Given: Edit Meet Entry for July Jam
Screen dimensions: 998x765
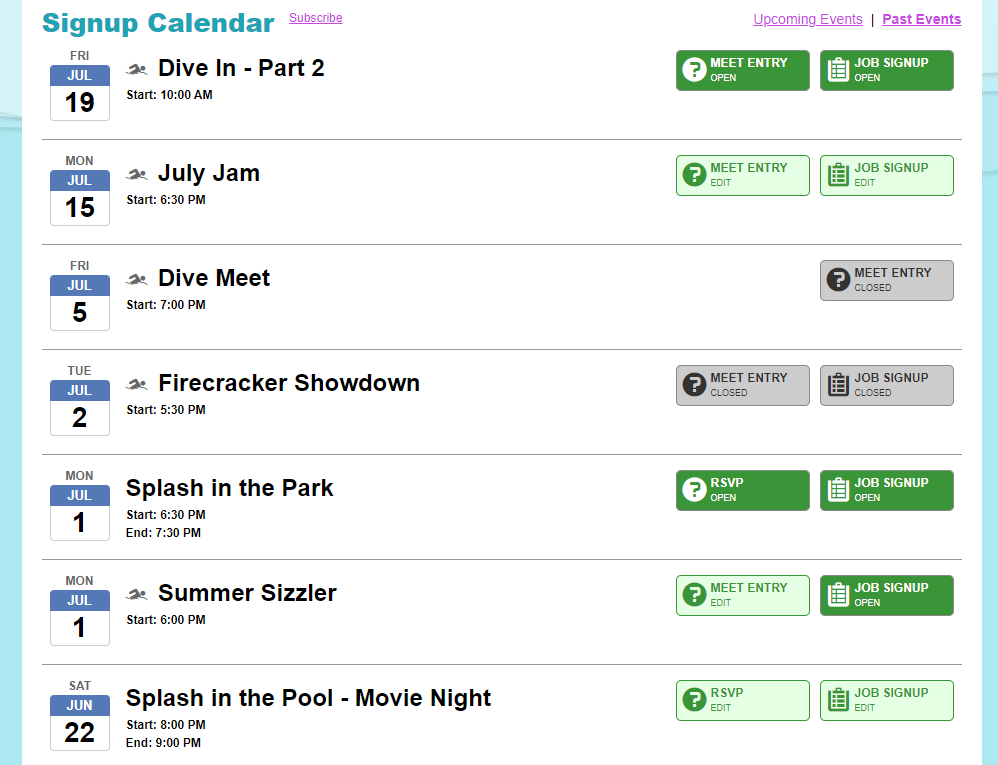Looking at the screenshot, I should pyautogui.click(x=743, y=175).
